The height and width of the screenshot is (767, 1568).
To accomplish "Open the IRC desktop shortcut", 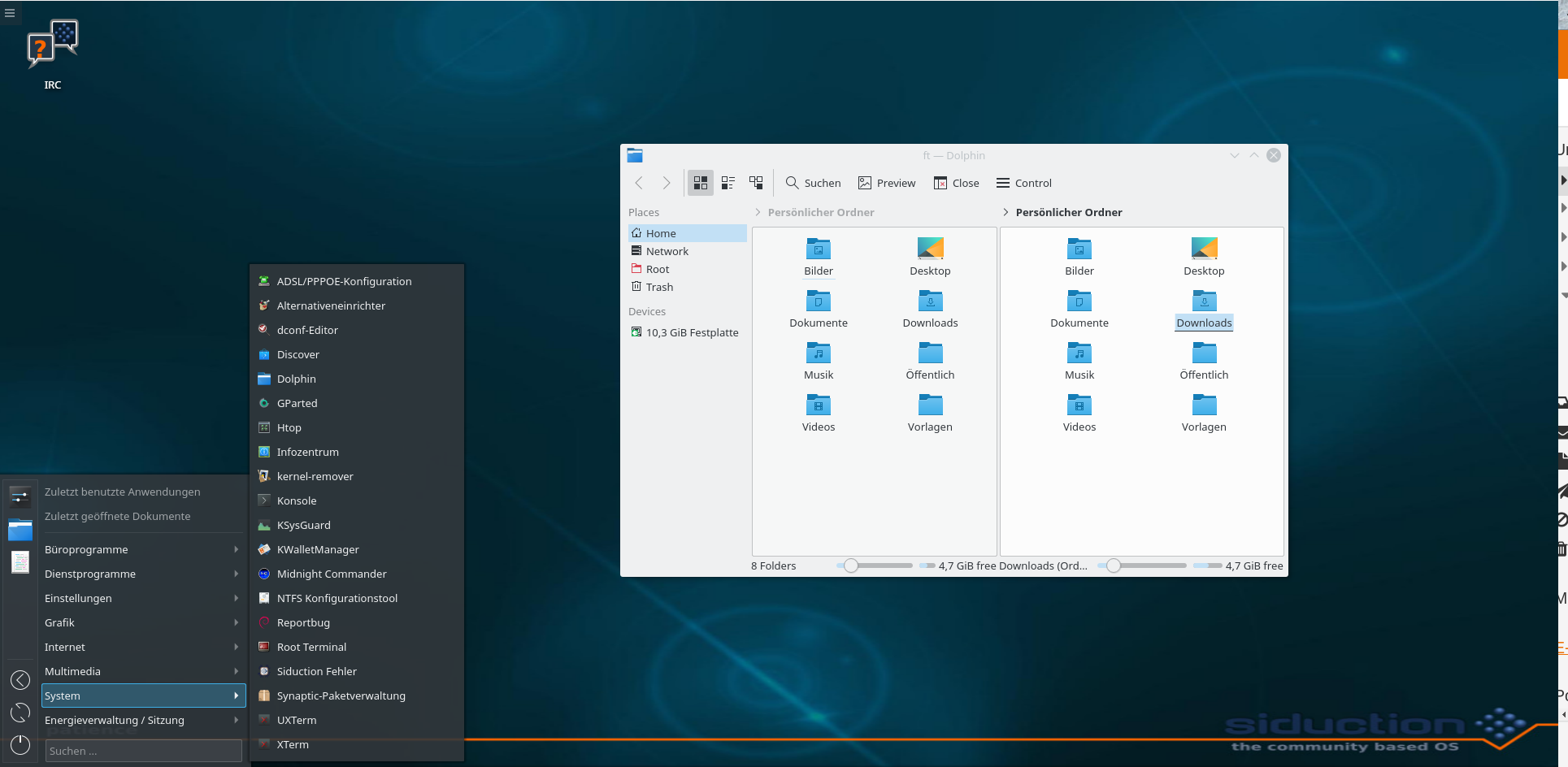I will click(x=53, y=55).
